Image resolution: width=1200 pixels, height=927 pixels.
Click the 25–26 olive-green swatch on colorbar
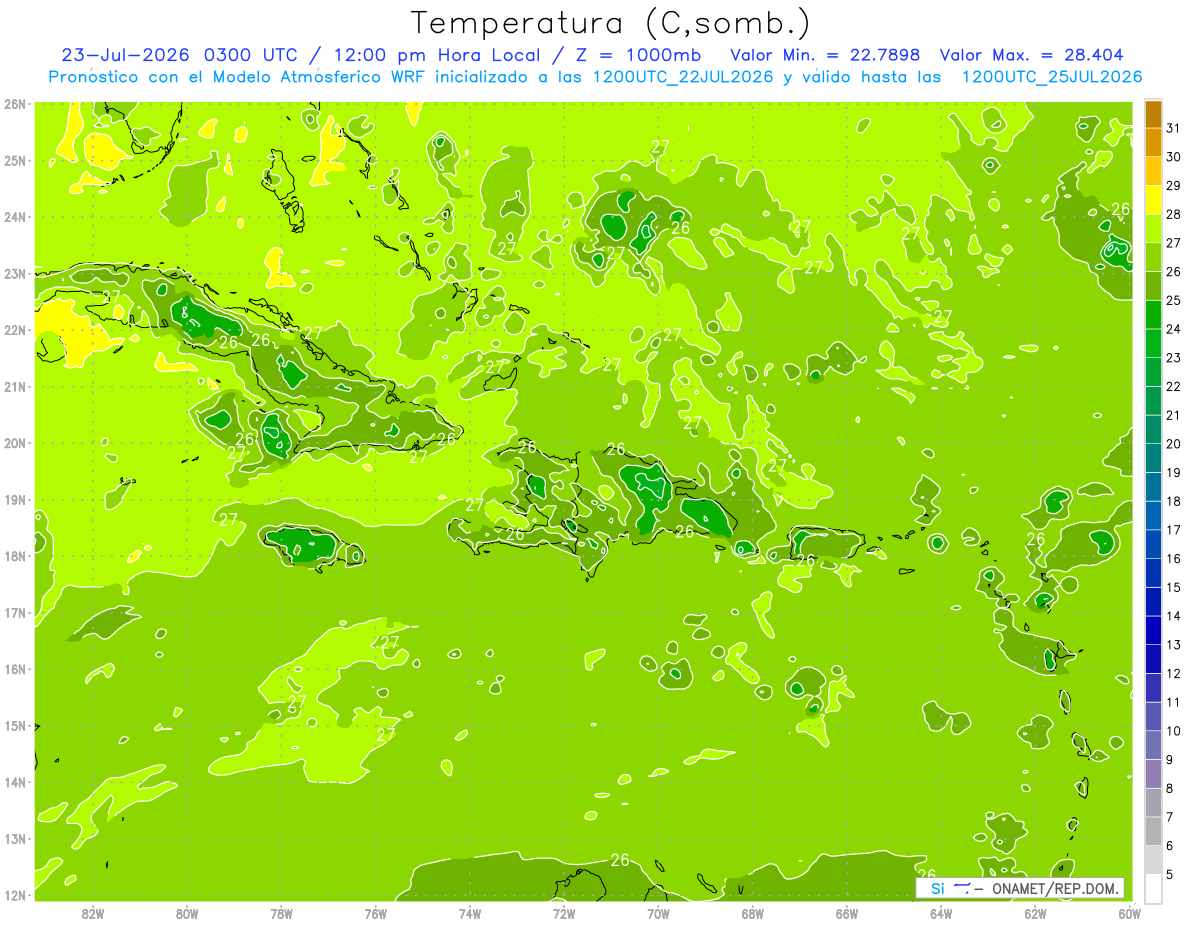[1153, 286]
